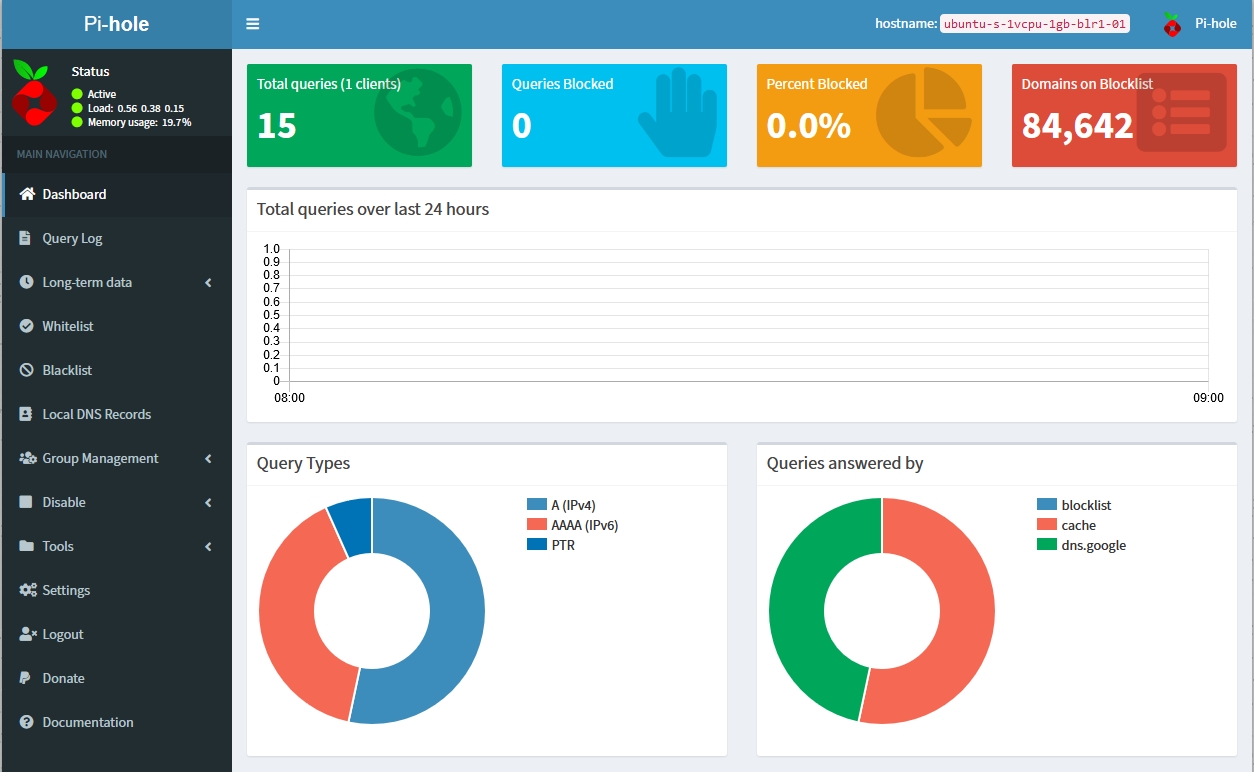Image resolution: width=1254 pixels, height=772 pixels.
Task: Click the Whitelist check-circle icon
Action: (x=26, y=326)
